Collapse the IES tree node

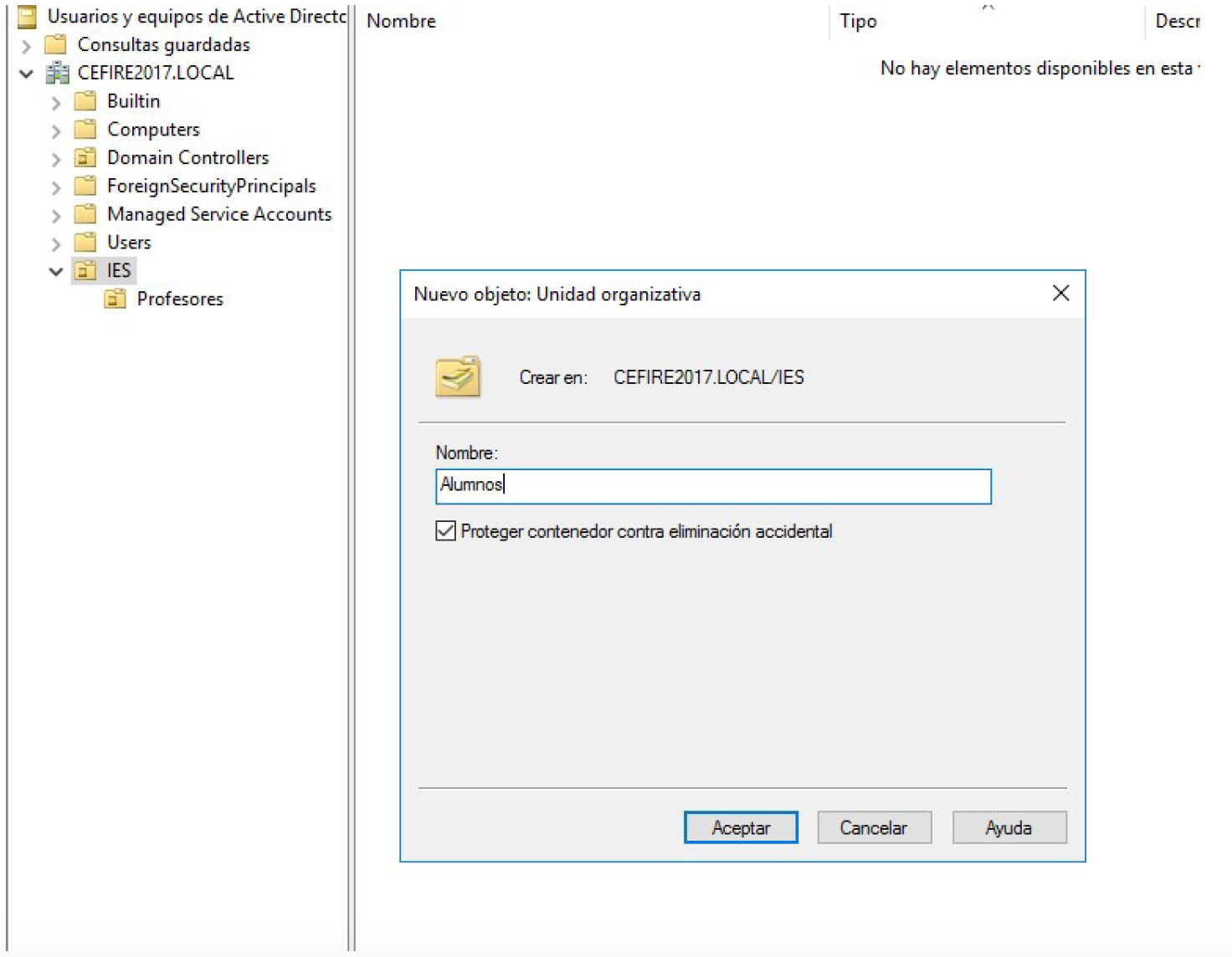pos(56,271)
